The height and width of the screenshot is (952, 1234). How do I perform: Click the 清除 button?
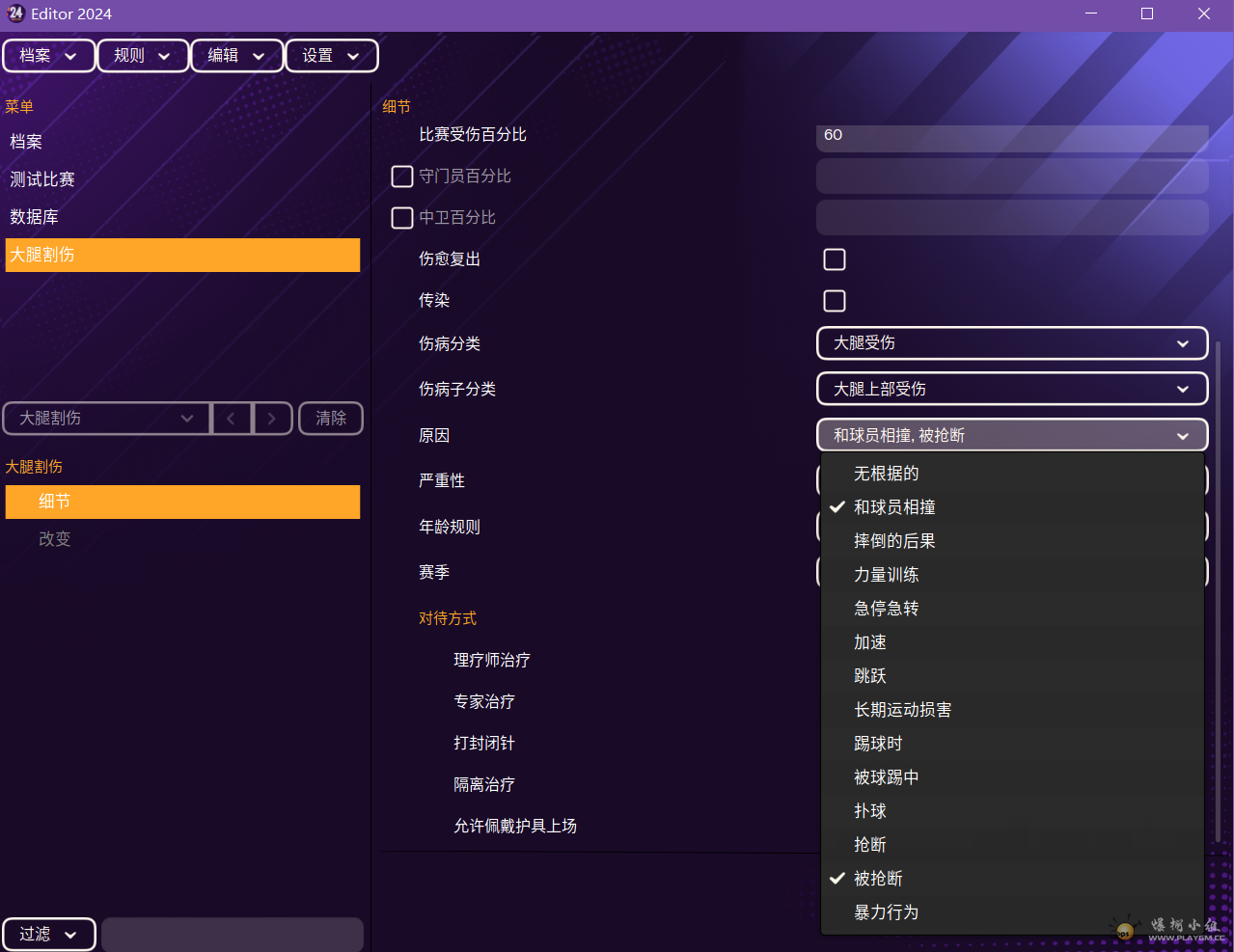point(331,419)
